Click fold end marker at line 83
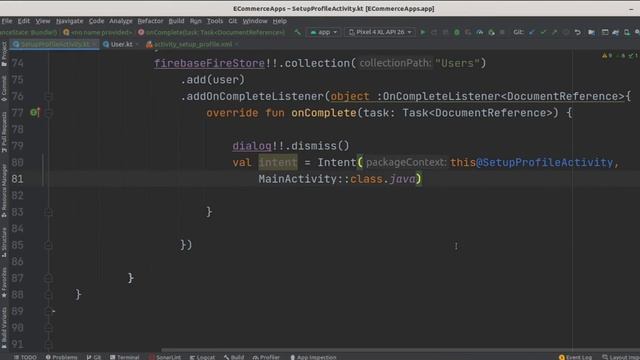Image resolution: width=640 pixels, height=360 pixels. coord(48,212)
